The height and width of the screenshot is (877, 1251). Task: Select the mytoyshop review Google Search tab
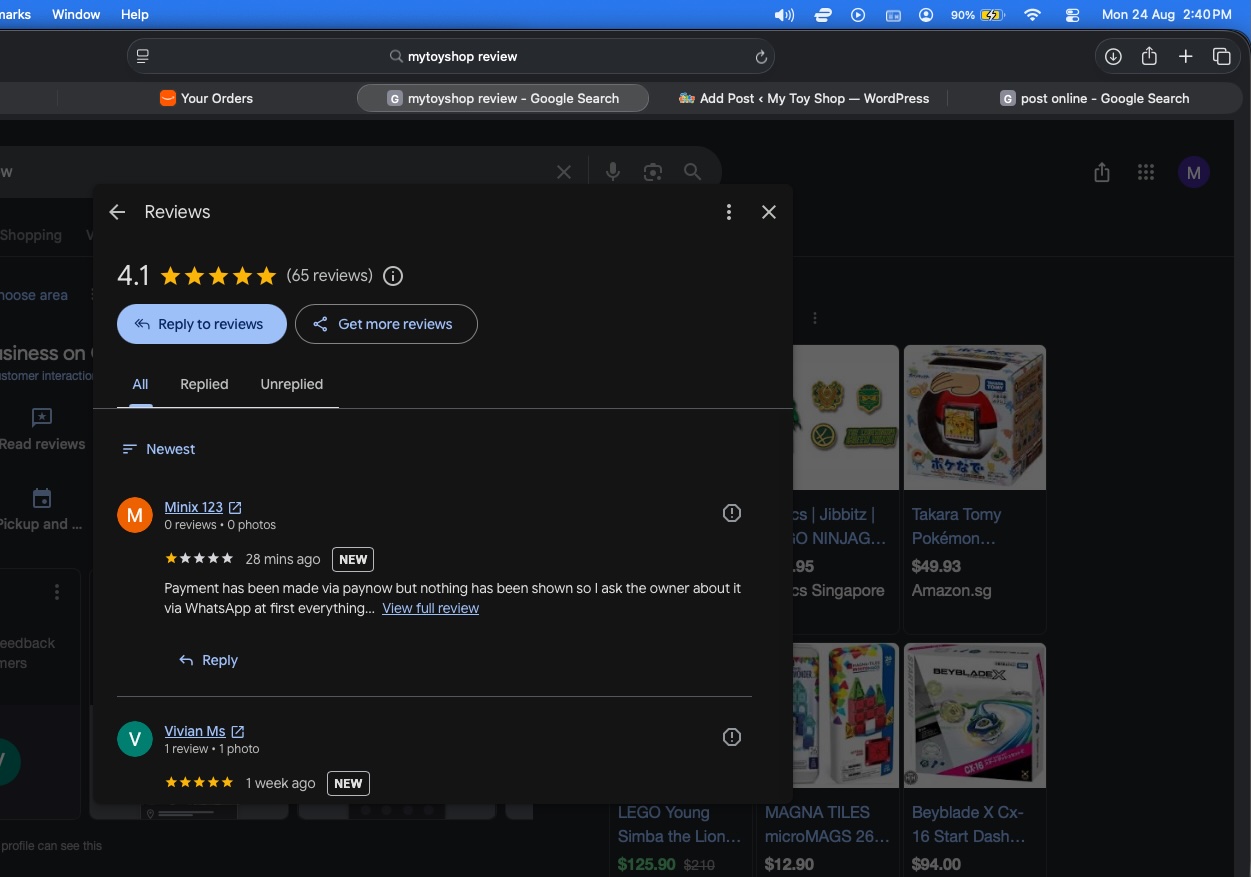(503, 98)
